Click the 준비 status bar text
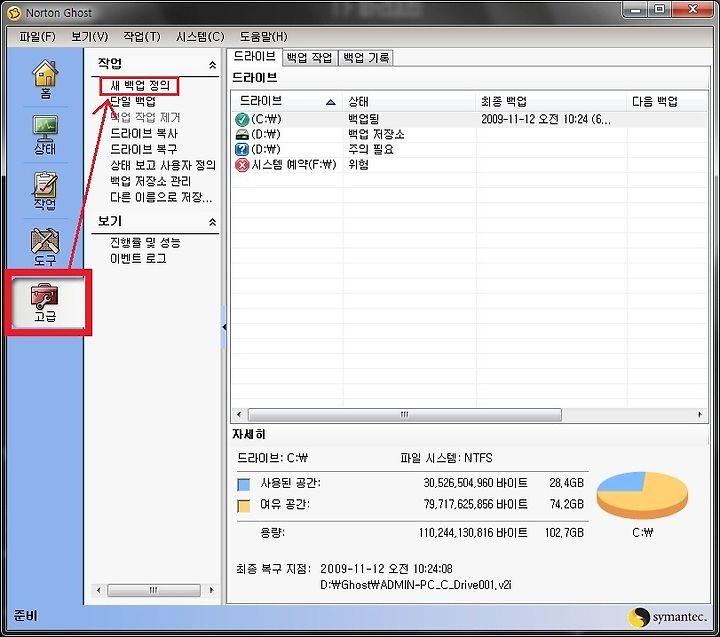Image resolution: width=720 pixels, height=637 pixels. click(26, 616)
